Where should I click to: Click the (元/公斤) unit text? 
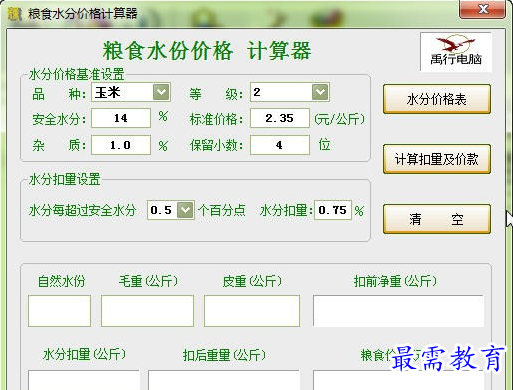pyautogui.click(x=339, y=119)
